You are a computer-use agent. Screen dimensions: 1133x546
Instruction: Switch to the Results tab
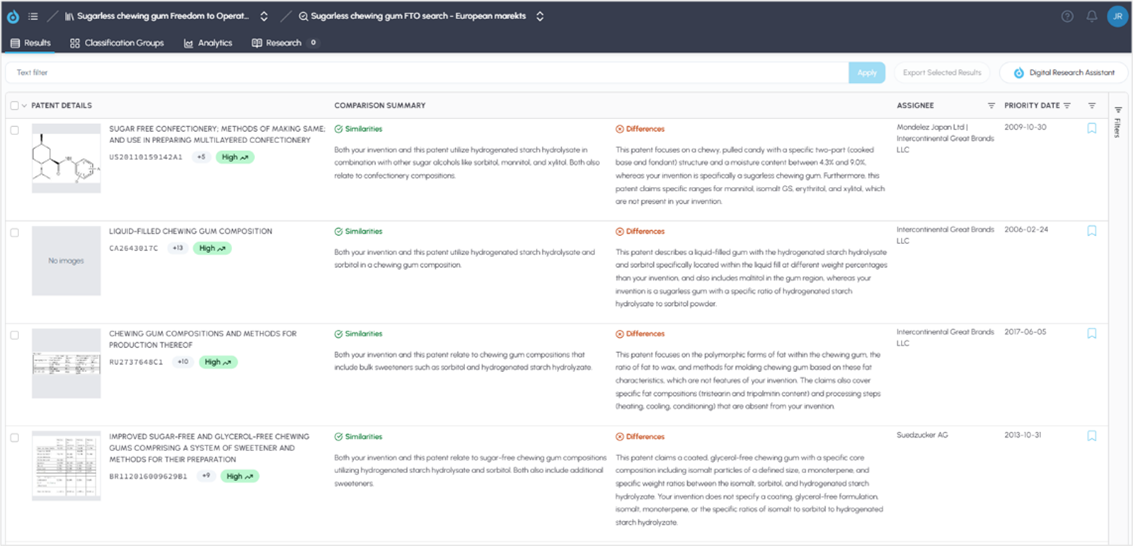click(x=30, y=43)
